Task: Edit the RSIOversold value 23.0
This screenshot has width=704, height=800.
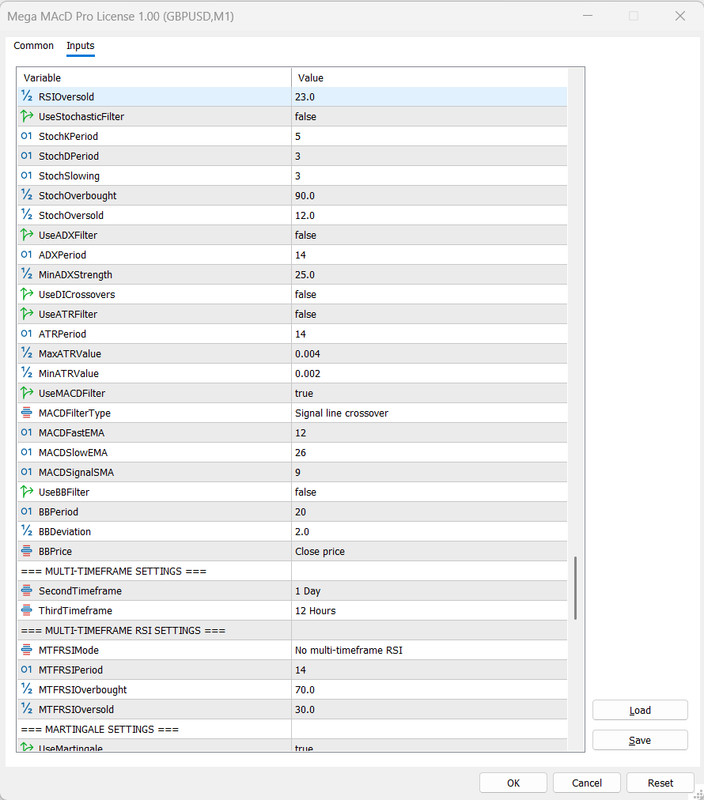Action: click(x=429, y=96)
